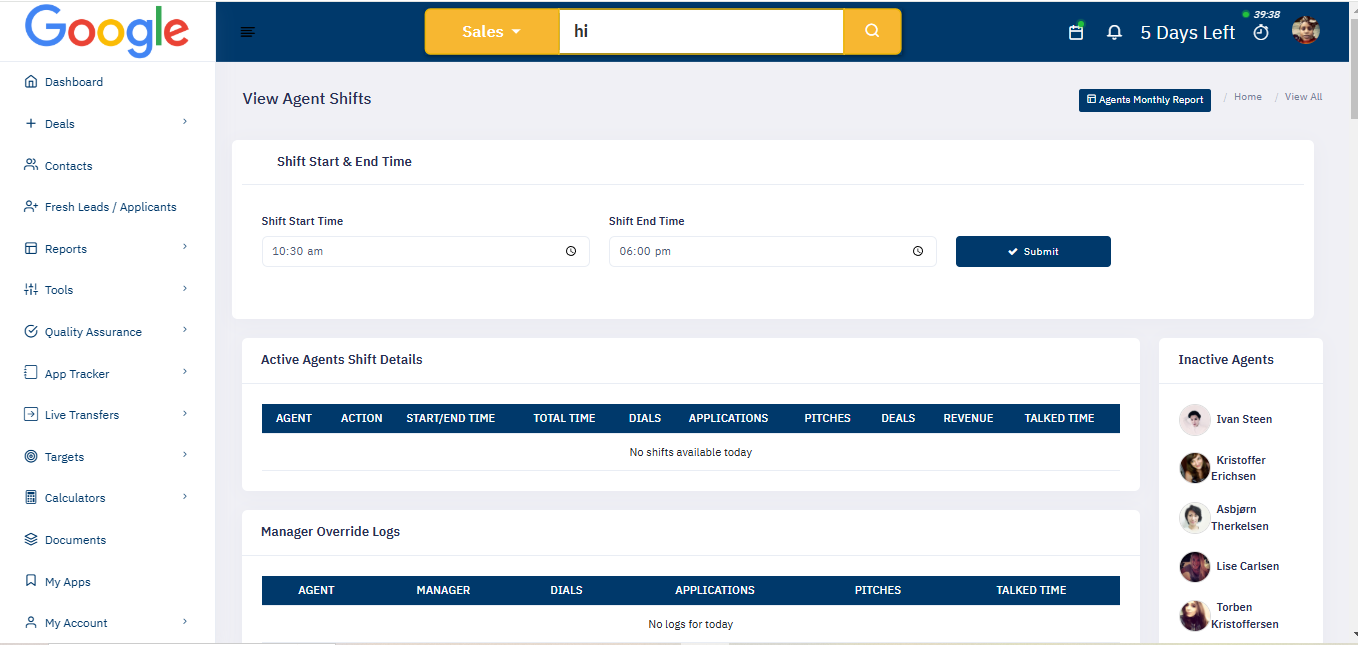
Task: Open Dashboard from the sidebar
Action: [73, 82]
